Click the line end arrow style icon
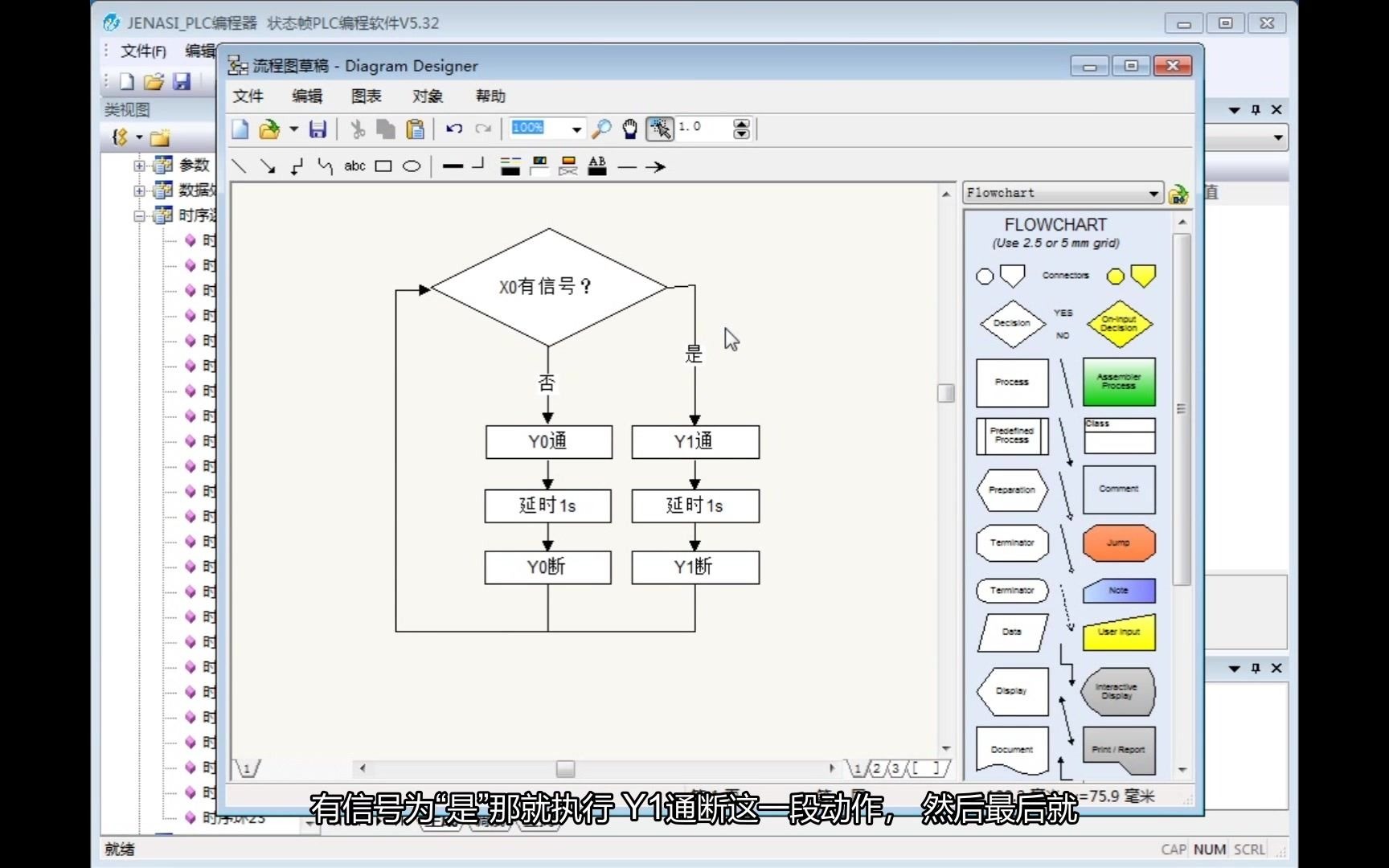This screenshot has height=868, width=1389. [656, 167]
